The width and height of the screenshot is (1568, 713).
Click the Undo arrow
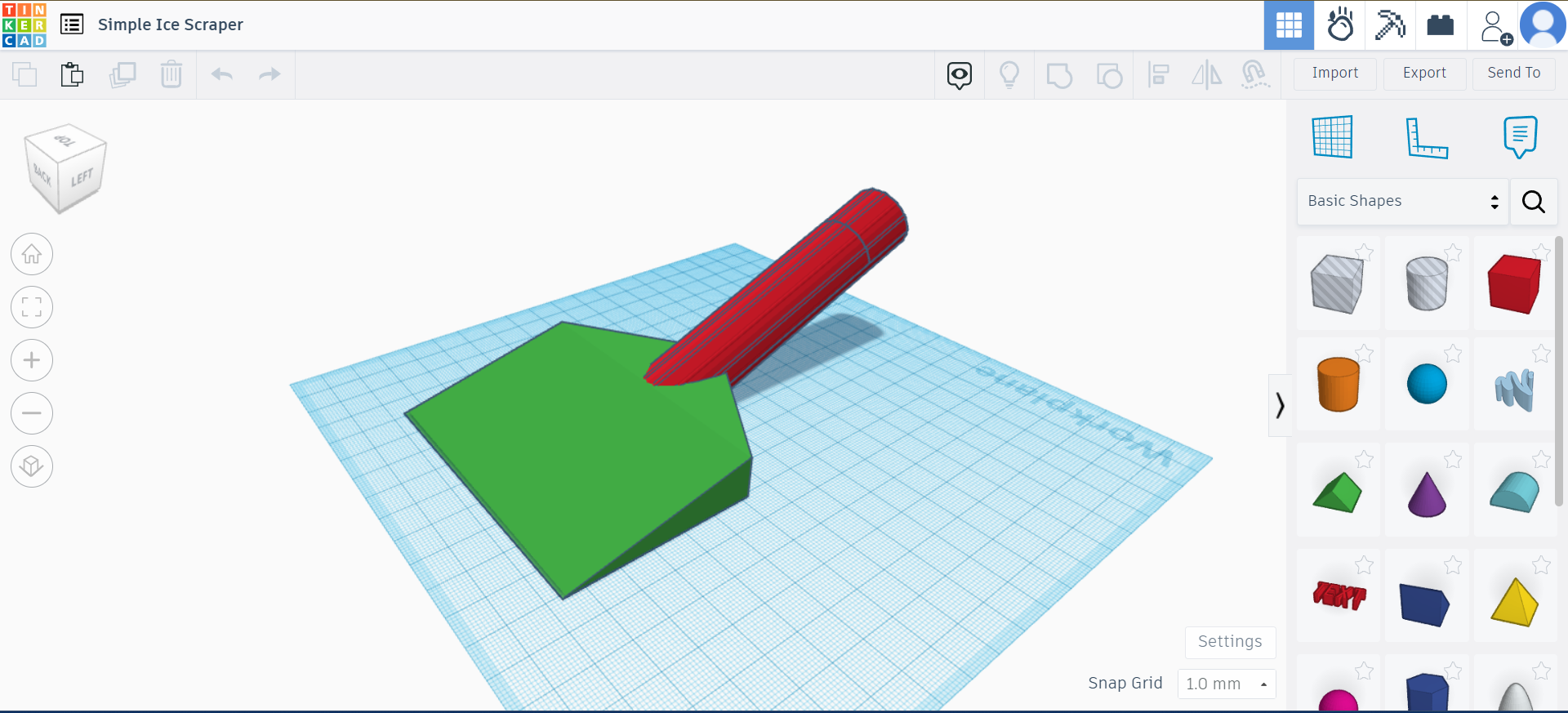[x=222, y=74]
